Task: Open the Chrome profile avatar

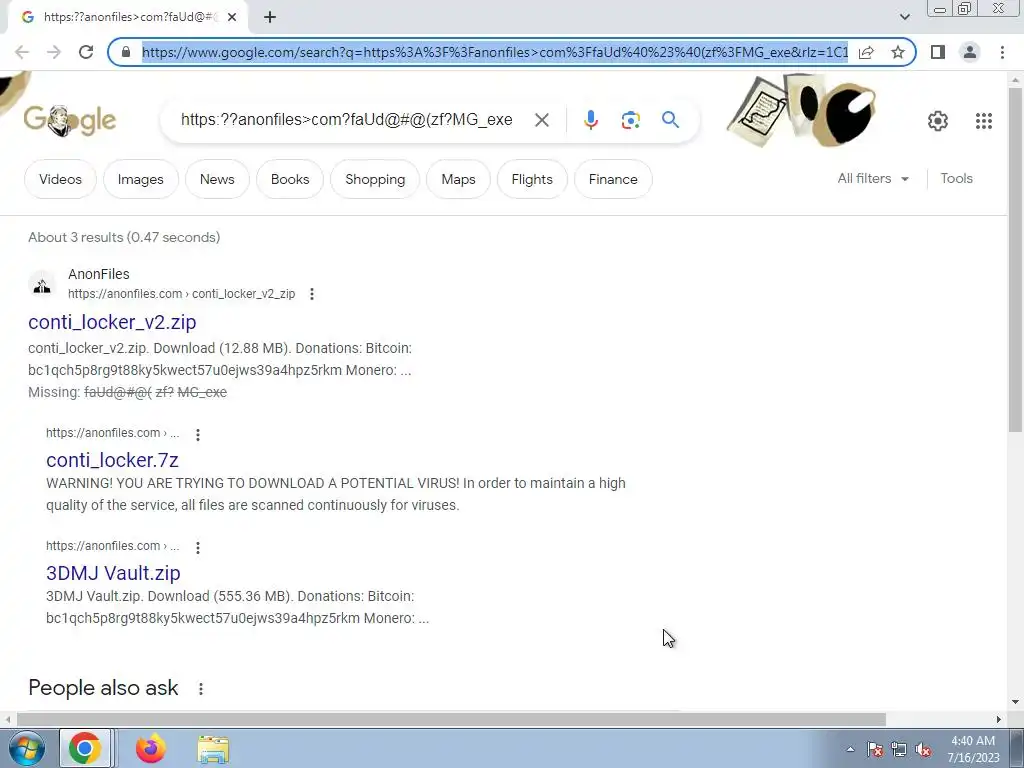Action: coord(970,52)
